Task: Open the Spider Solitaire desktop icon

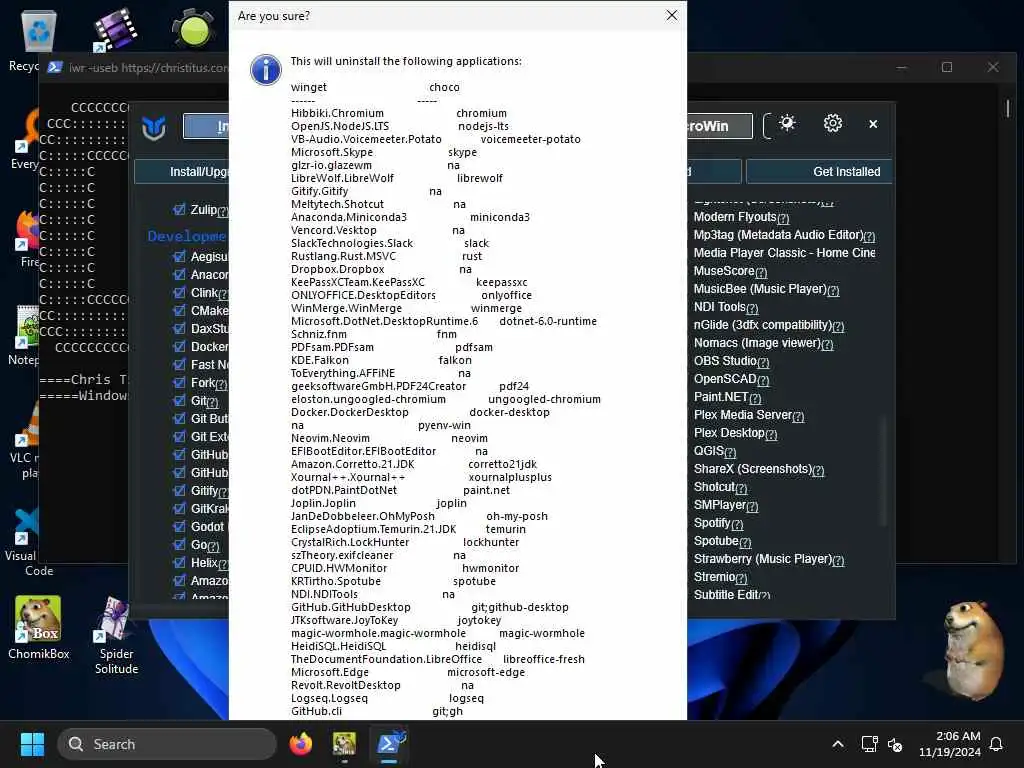Action: tap(116, 633)
